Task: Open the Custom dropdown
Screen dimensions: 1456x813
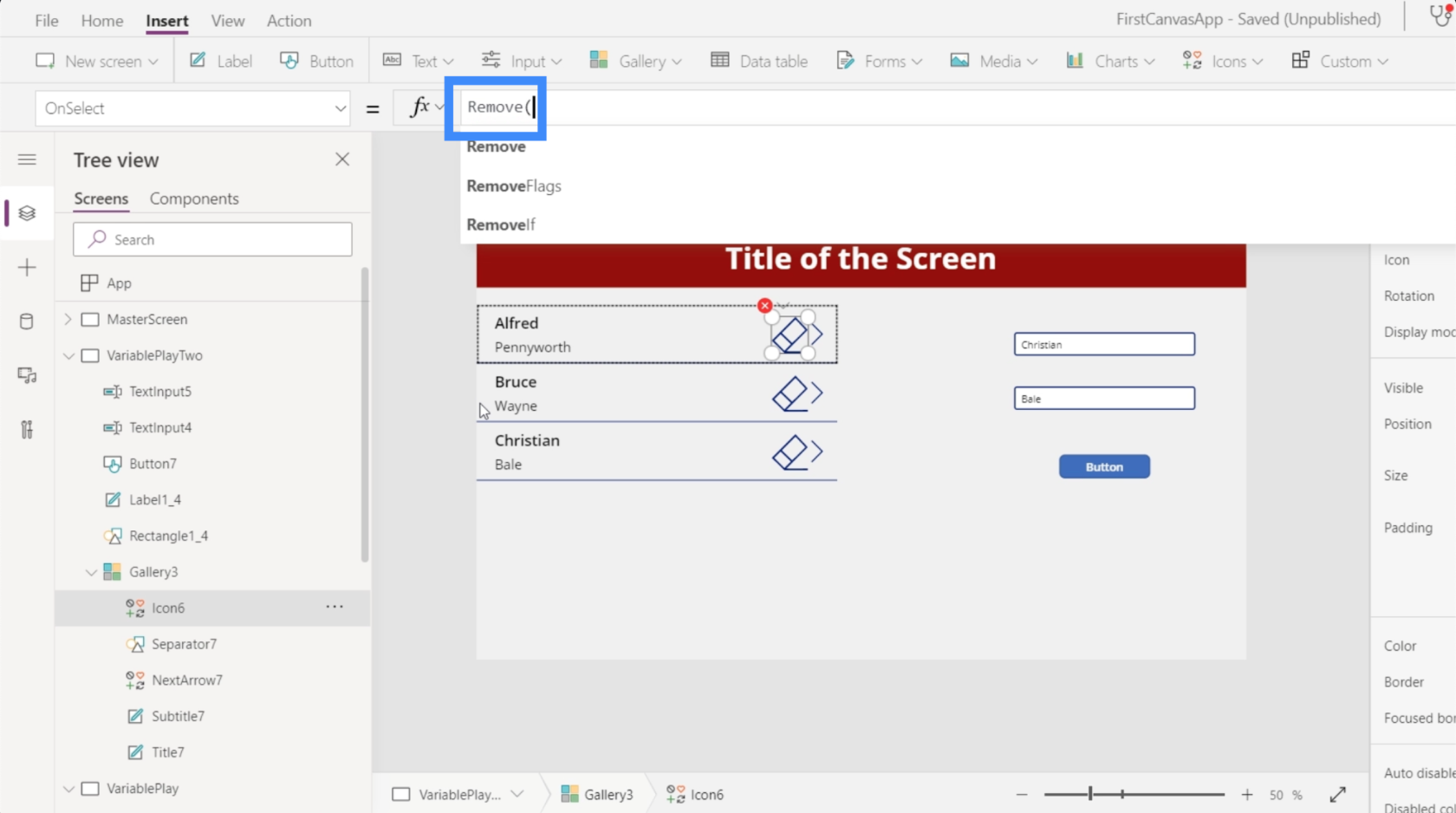Action: 1340,61
